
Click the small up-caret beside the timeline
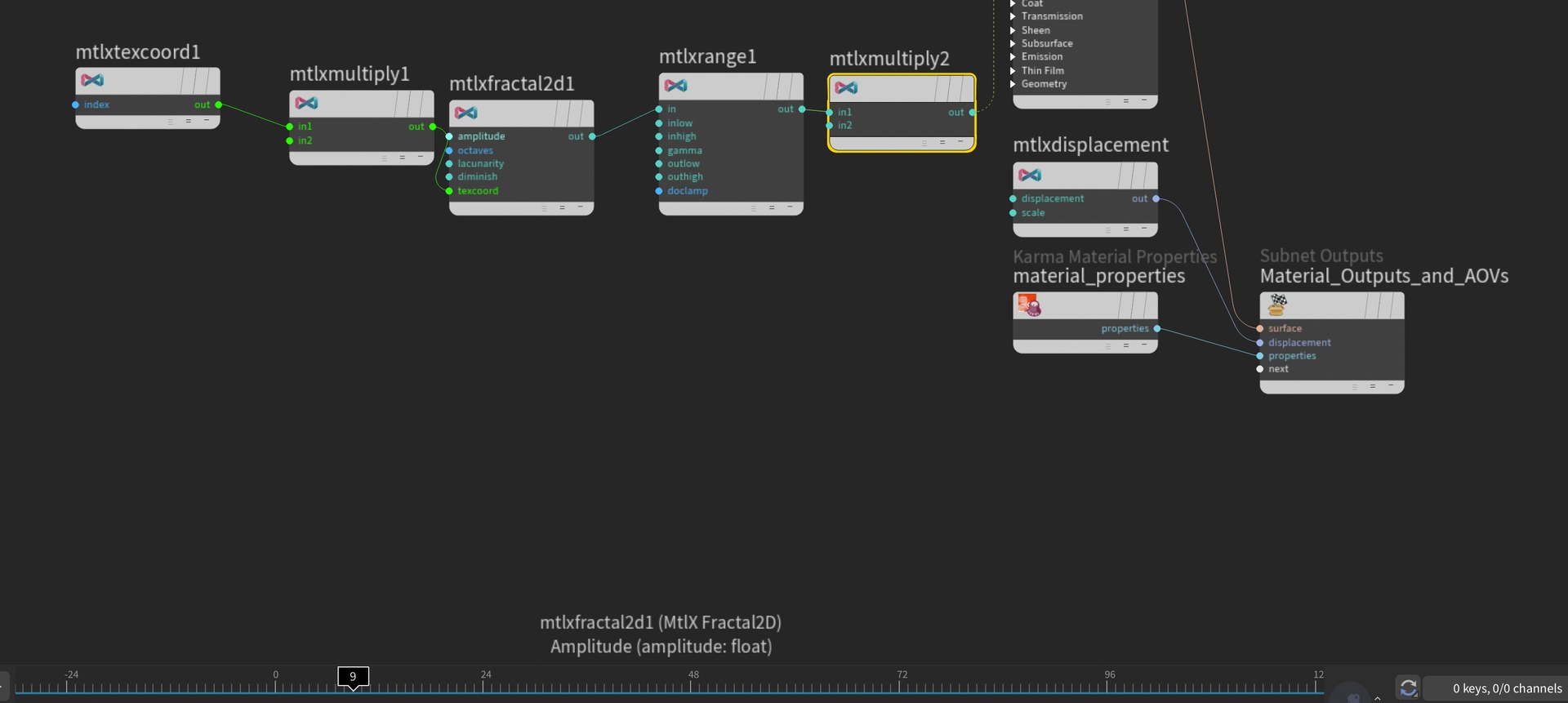pyautogui.click(x=1378, y=698)
